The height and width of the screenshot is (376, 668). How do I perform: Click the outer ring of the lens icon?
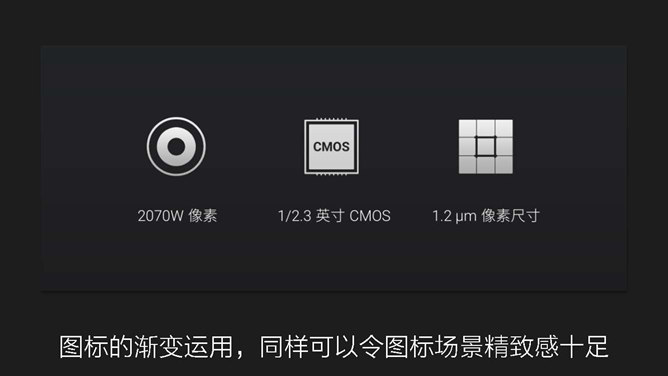(x=176, y=120)
